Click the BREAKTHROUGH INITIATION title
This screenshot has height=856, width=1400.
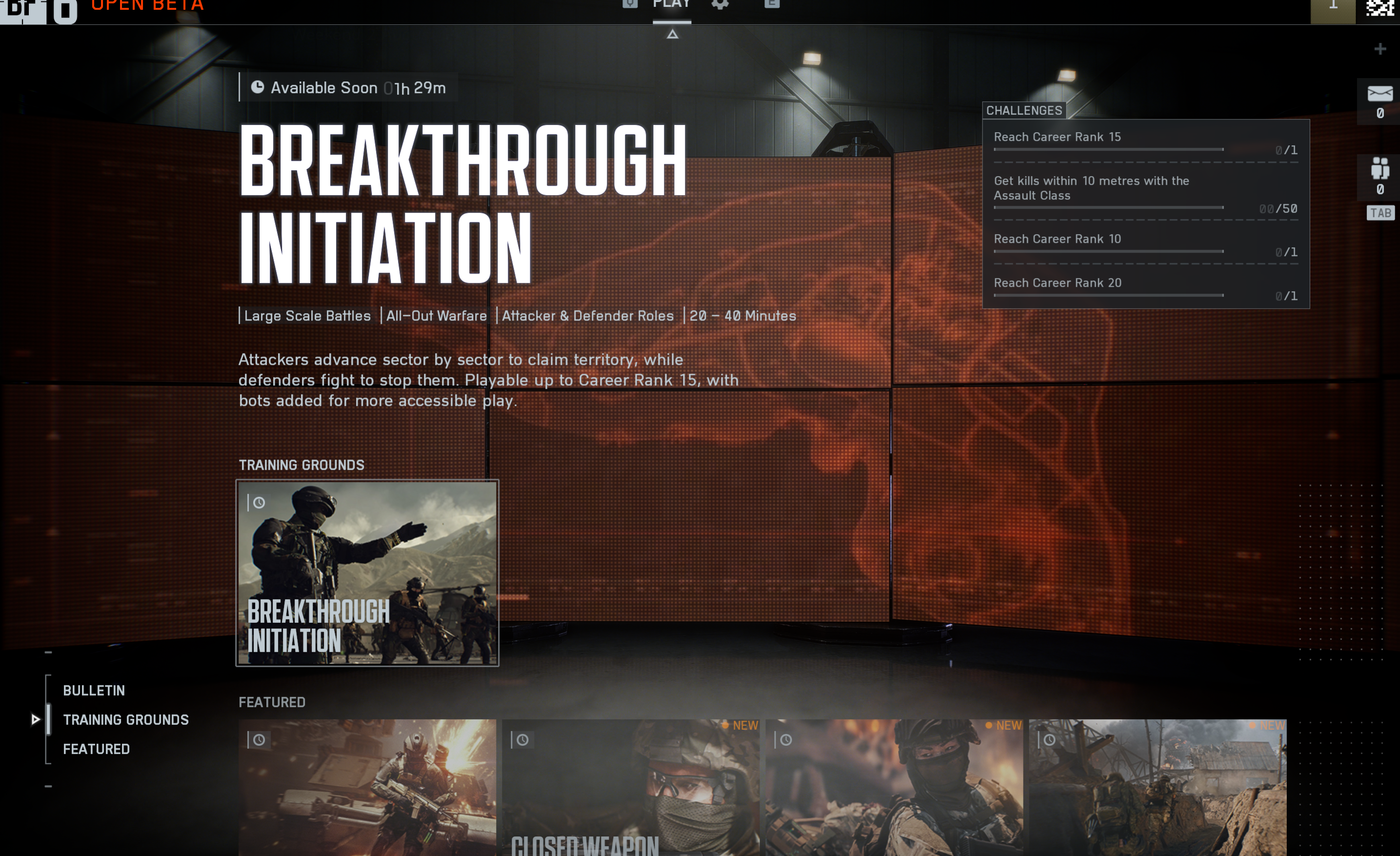click(x=462, y=203)
